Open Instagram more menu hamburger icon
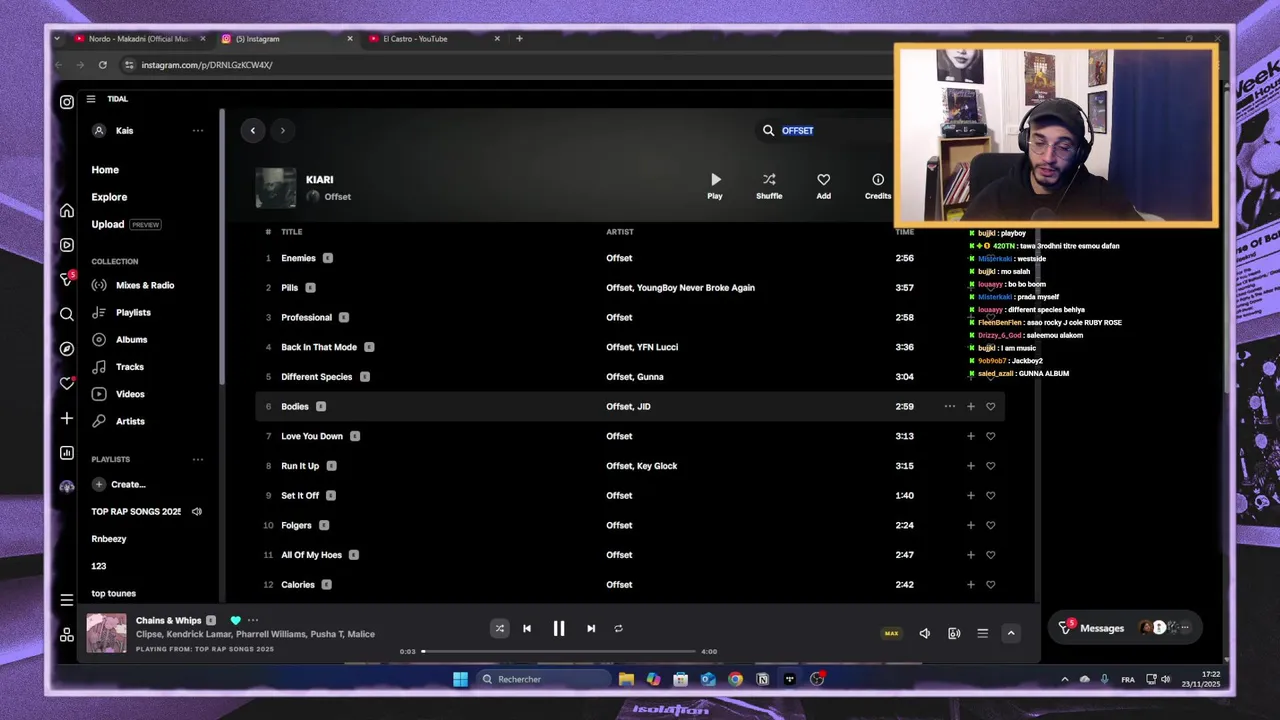The width and height of the screenshot is (1280, 720). click(x=67, y=600)
